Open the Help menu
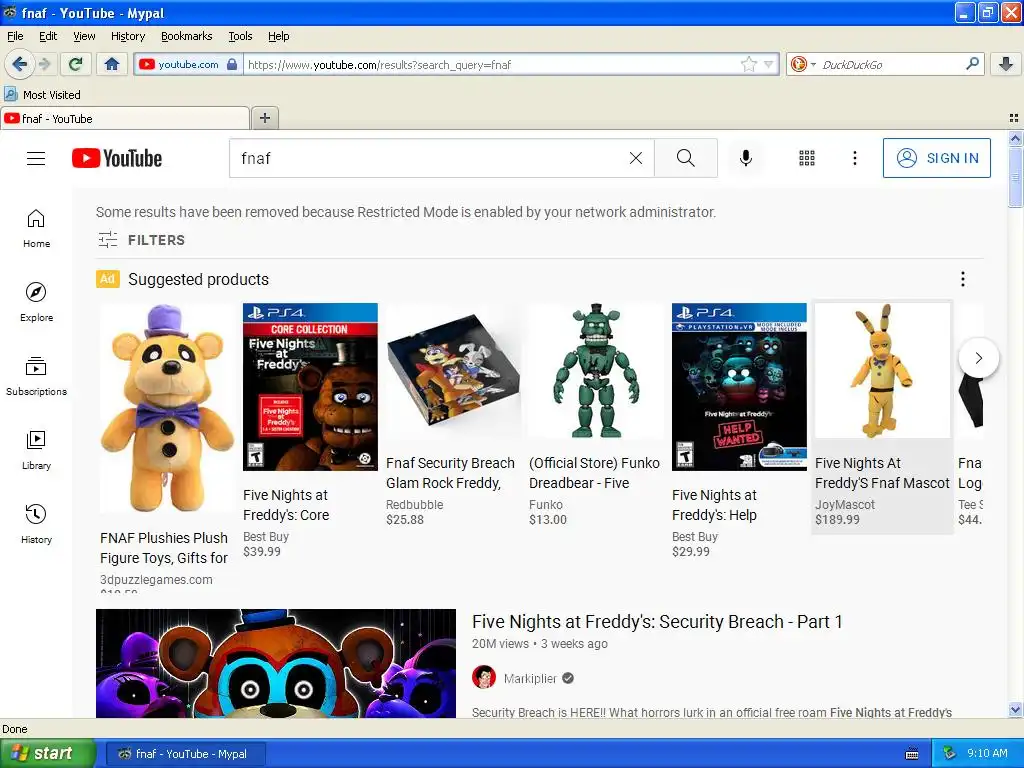 278,36
